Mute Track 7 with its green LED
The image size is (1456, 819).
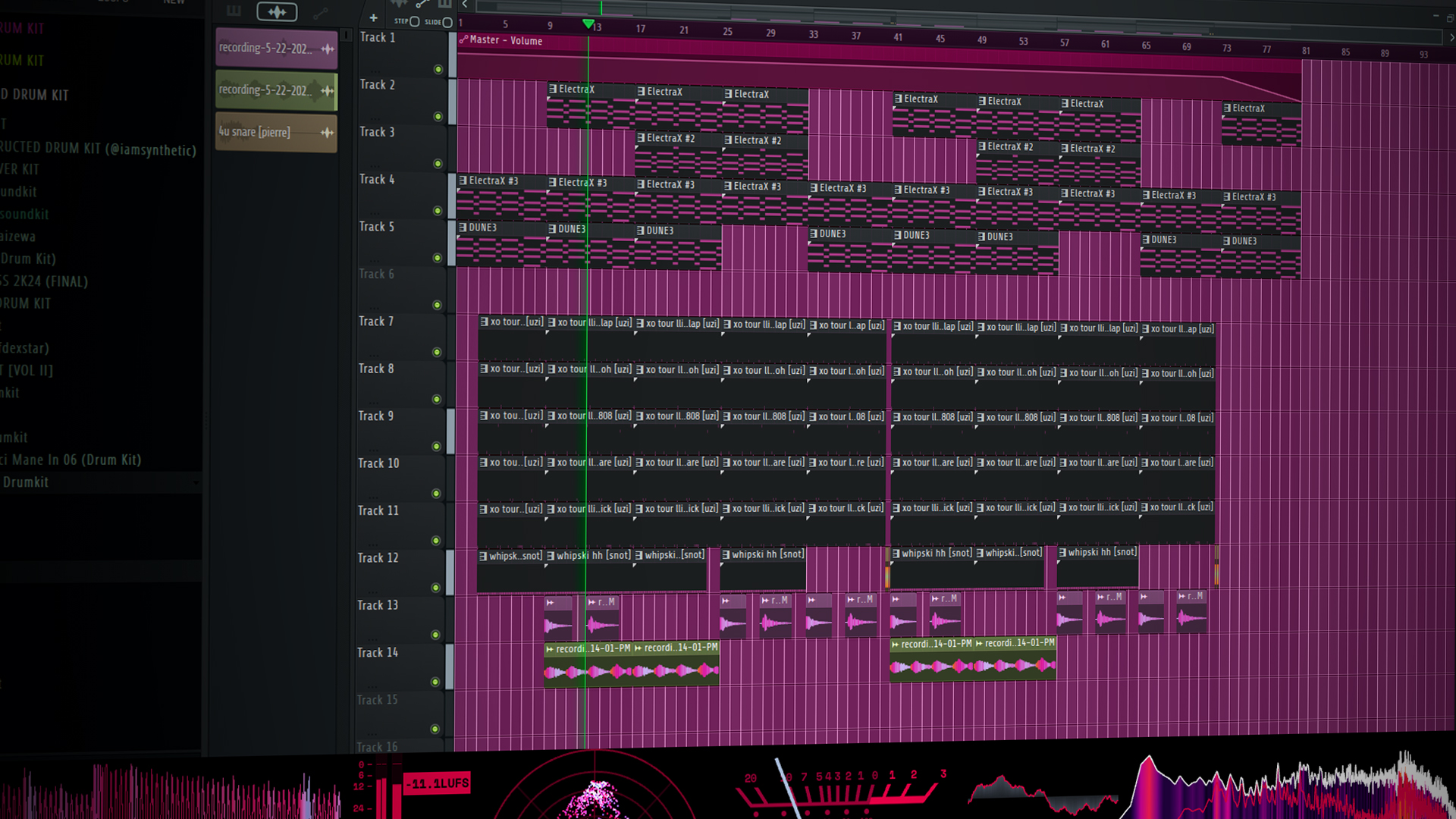pyautogui.click(x=437, y=352)
